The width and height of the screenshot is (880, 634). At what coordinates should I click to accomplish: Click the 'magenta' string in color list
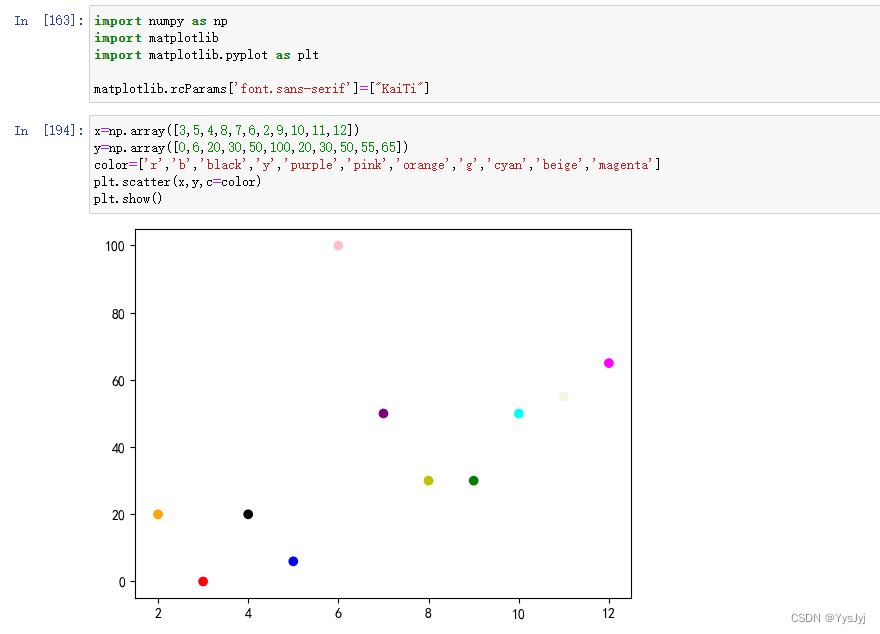click(623, 165)
